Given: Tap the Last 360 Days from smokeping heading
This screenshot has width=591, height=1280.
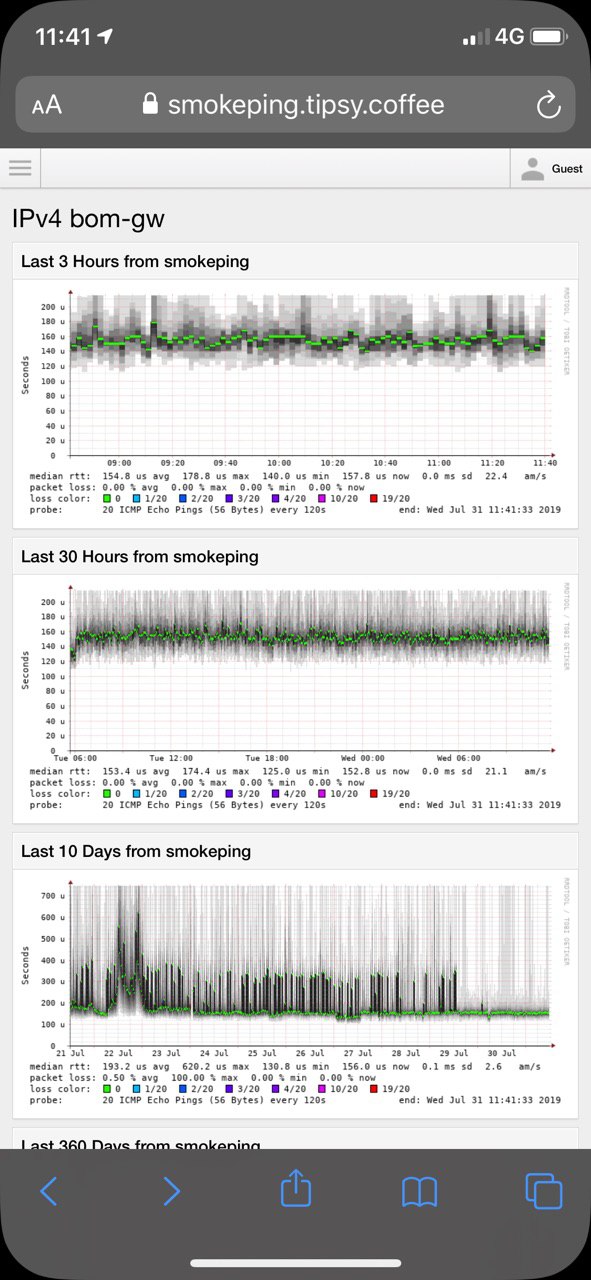Looking at the screenshot, I should pyautogui.click(x=141, y=1145).
